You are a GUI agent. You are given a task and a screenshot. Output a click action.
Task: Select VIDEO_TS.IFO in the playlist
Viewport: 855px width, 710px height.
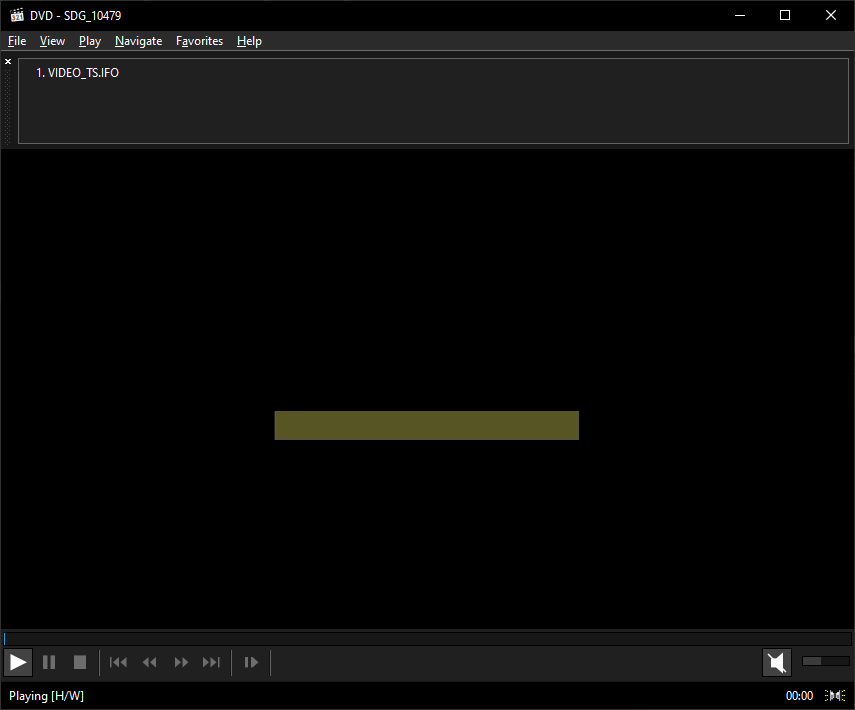tap(77, 72)
